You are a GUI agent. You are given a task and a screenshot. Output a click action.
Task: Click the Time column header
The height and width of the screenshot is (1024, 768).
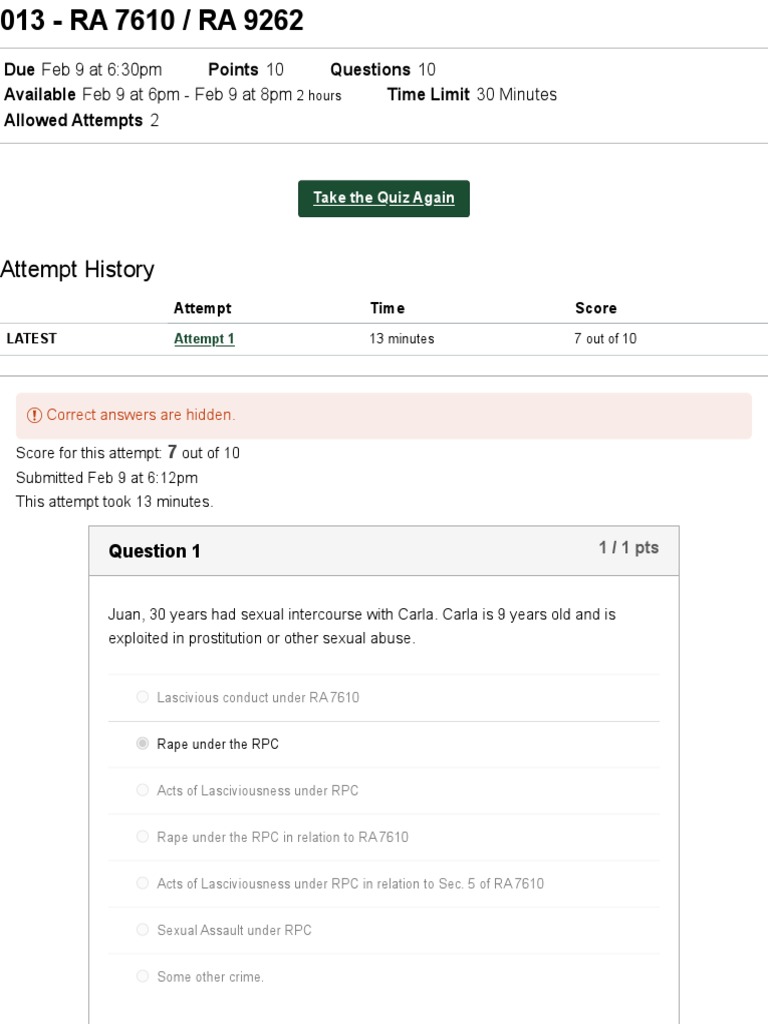[387, 308]
